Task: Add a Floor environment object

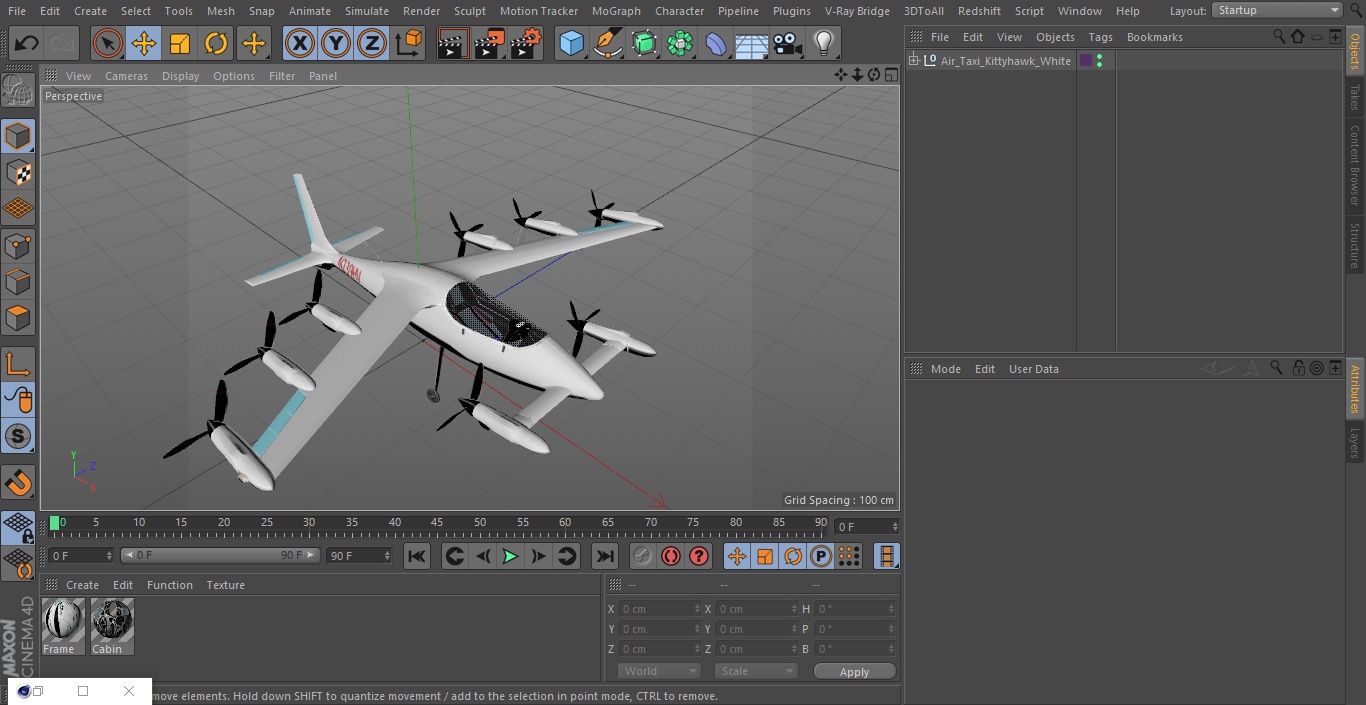Action: click(752, 43)
